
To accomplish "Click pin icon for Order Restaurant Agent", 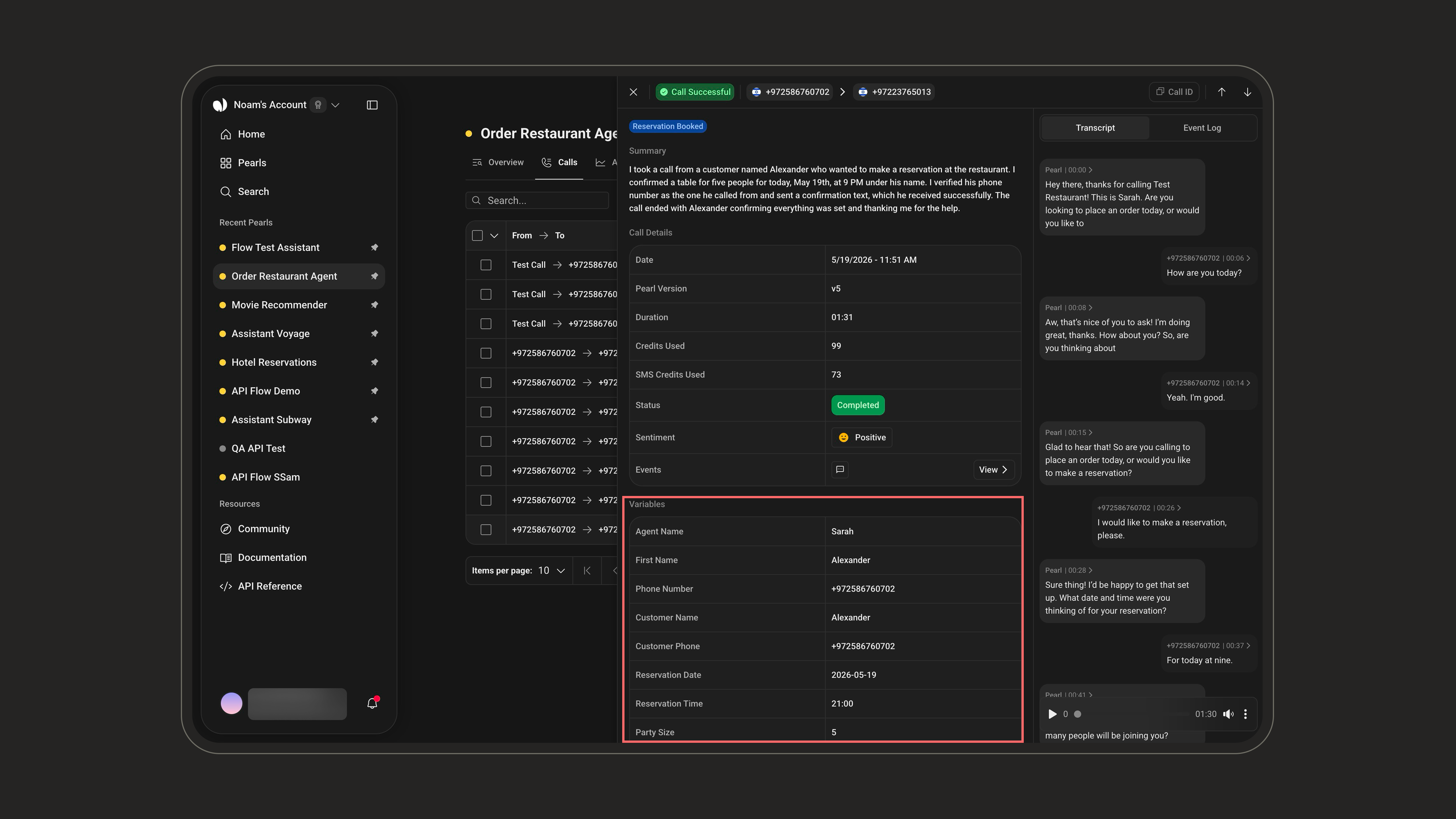I will pos(374,276).
